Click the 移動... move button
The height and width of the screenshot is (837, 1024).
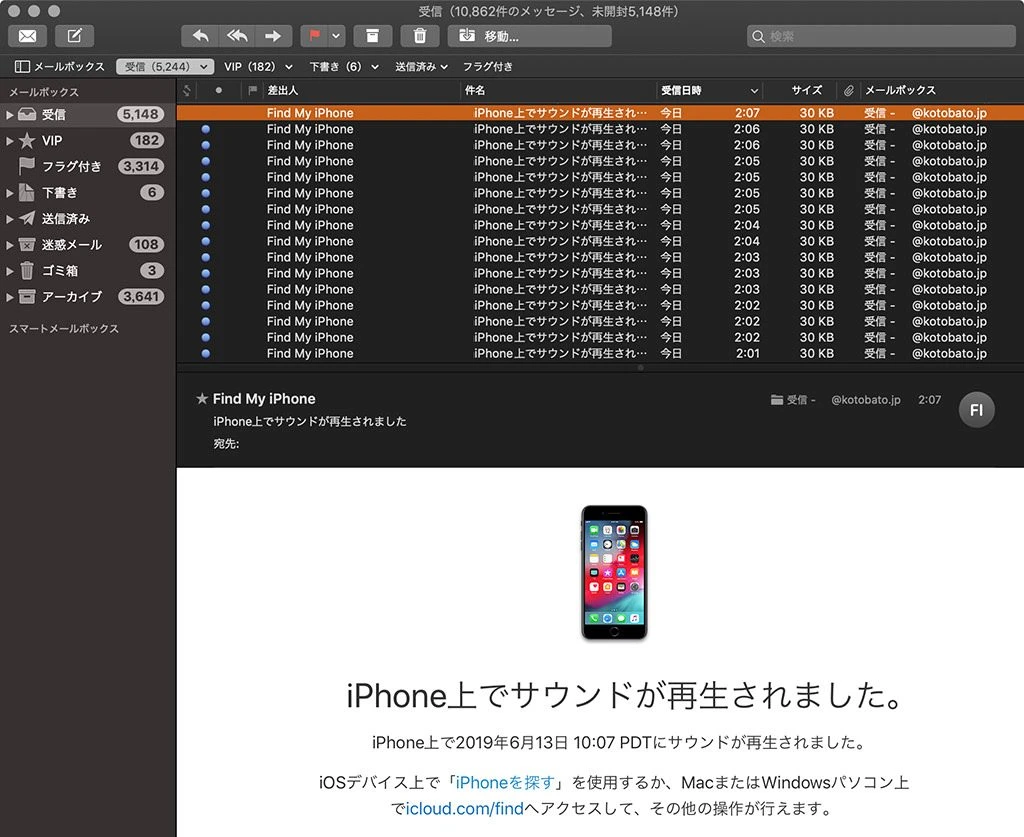[x=529, y=36]
